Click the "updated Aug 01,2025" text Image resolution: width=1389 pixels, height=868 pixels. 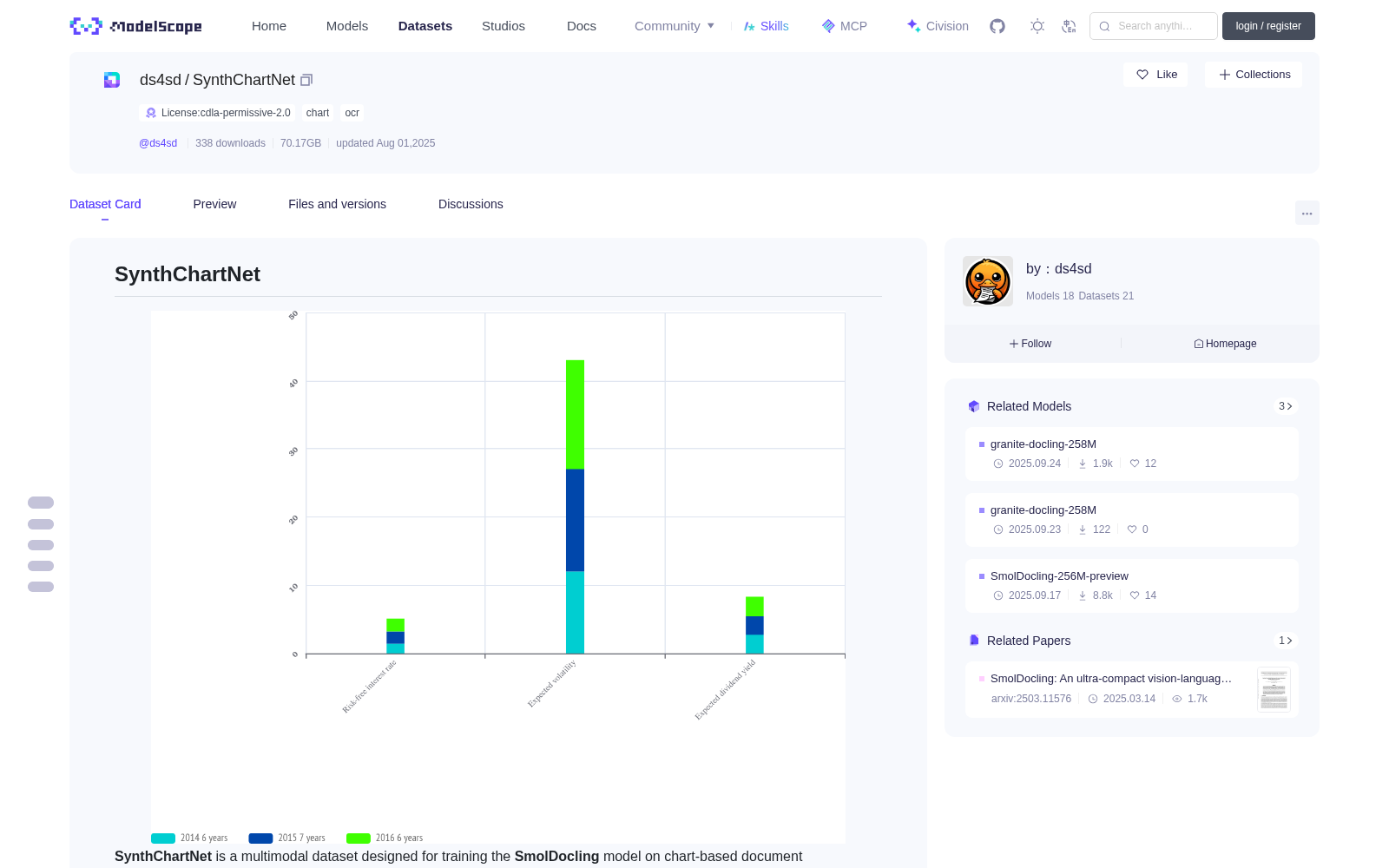(385, 143)
